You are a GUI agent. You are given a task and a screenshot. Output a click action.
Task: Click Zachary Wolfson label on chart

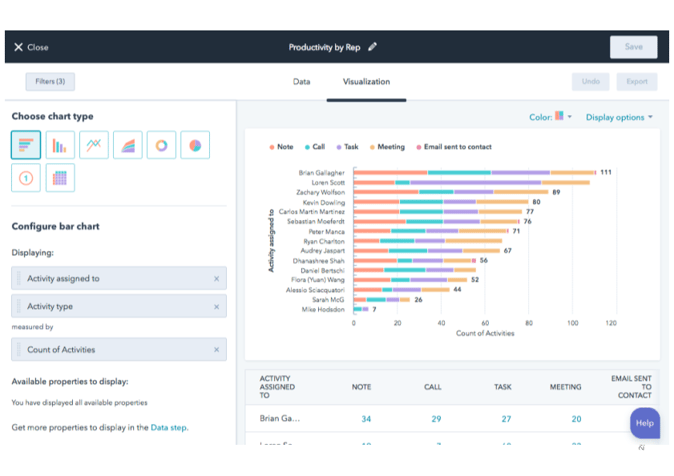320,192
